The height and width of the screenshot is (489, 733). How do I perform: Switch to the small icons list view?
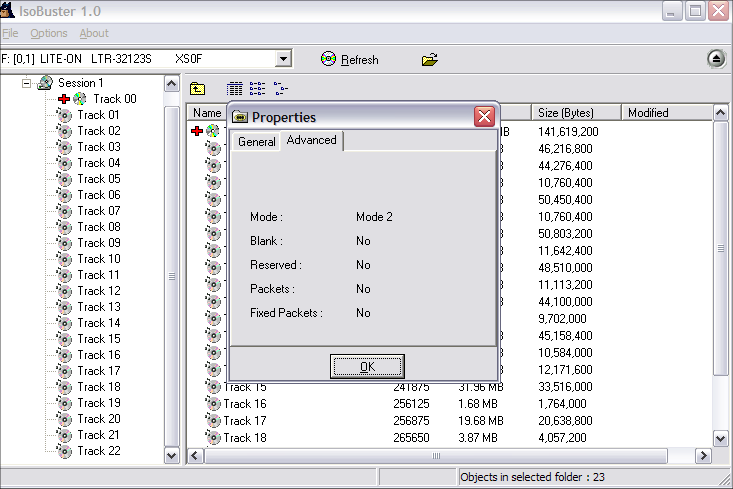click(x=257, y=89)
